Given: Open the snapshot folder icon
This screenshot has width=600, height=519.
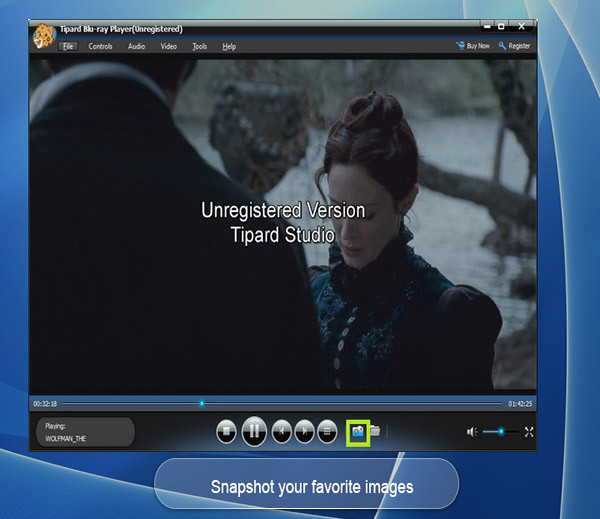Looking at the screenshot, I should [x=375, y=431].
